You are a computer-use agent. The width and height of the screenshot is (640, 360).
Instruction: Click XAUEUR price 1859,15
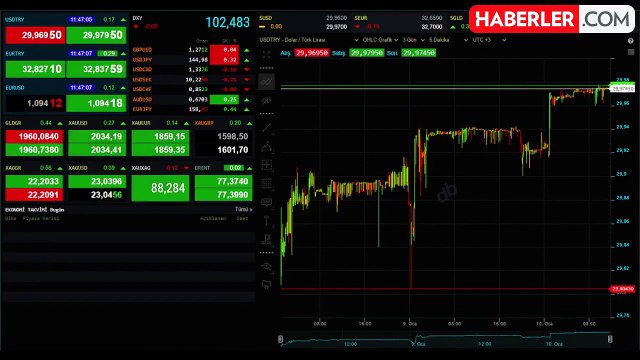(160, 136)
